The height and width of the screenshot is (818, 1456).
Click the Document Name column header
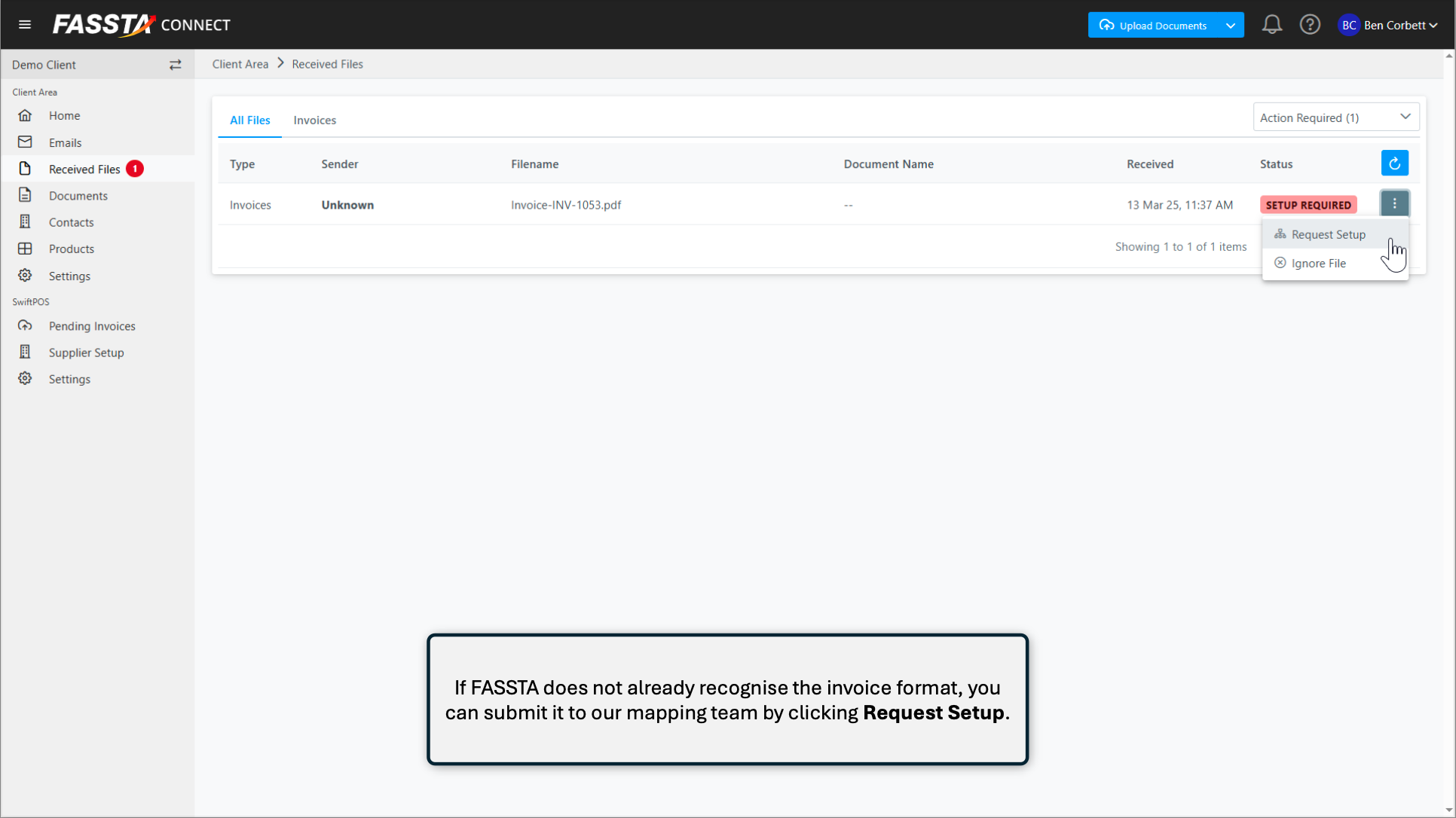(889, 164)
